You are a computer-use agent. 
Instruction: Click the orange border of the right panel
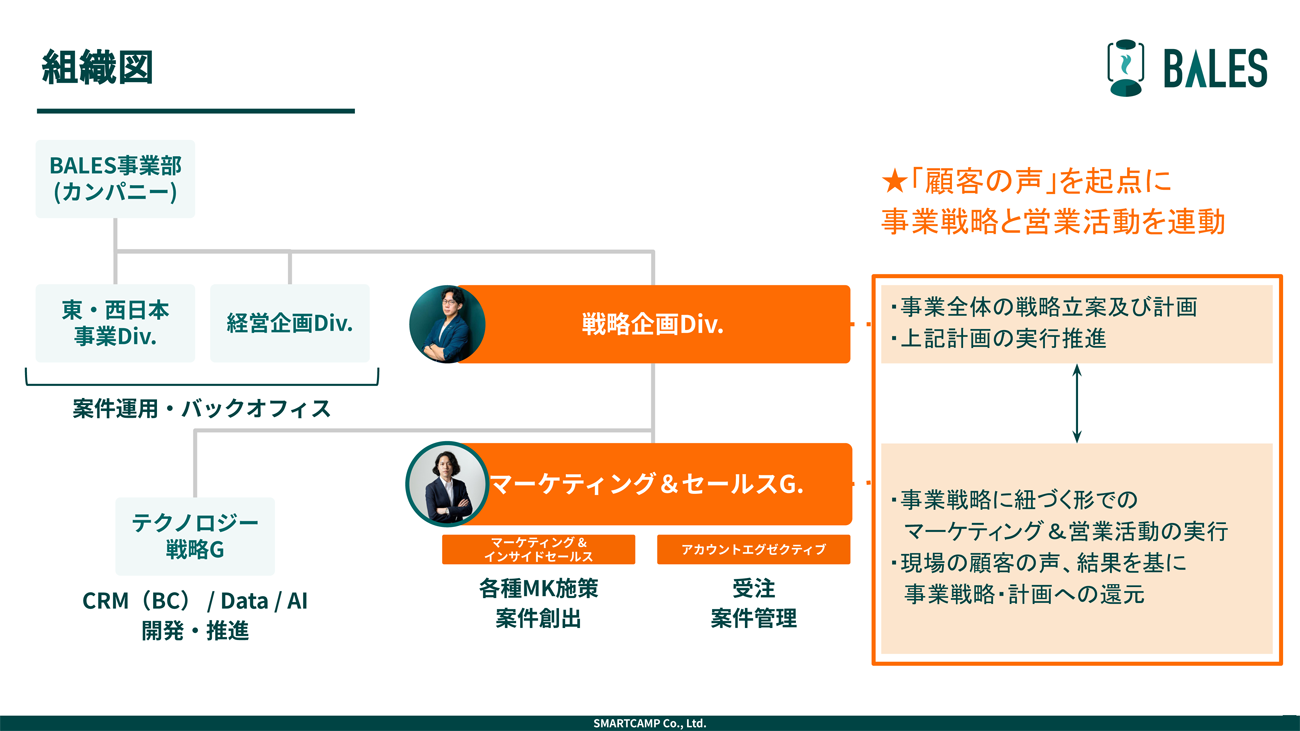(1075, 276)
